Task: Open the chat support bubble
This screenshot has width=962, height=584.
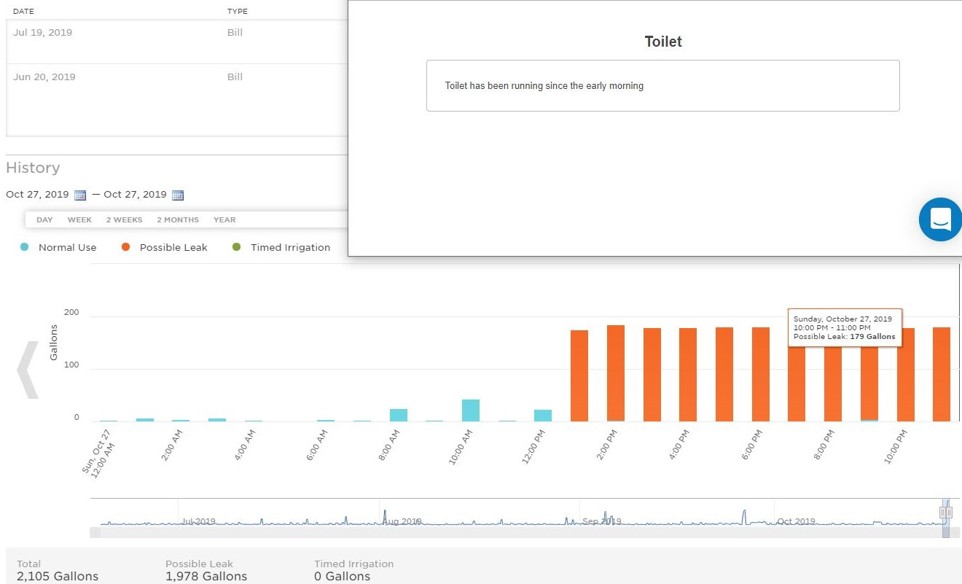Action: (x=940, y=219)
